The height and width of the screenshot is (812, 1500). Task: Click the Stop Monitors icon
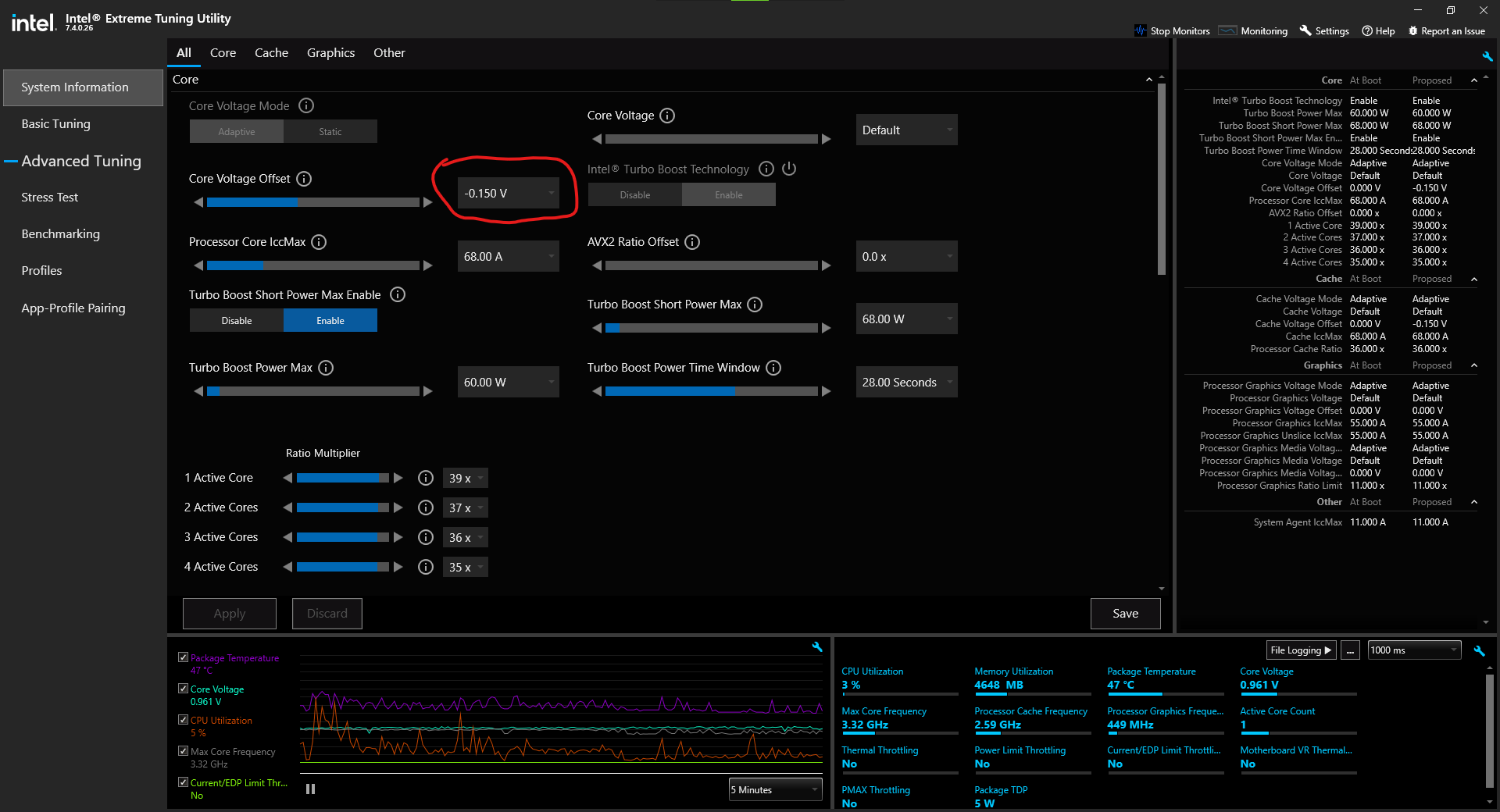pyautogui.click(x=1140, y=30)
